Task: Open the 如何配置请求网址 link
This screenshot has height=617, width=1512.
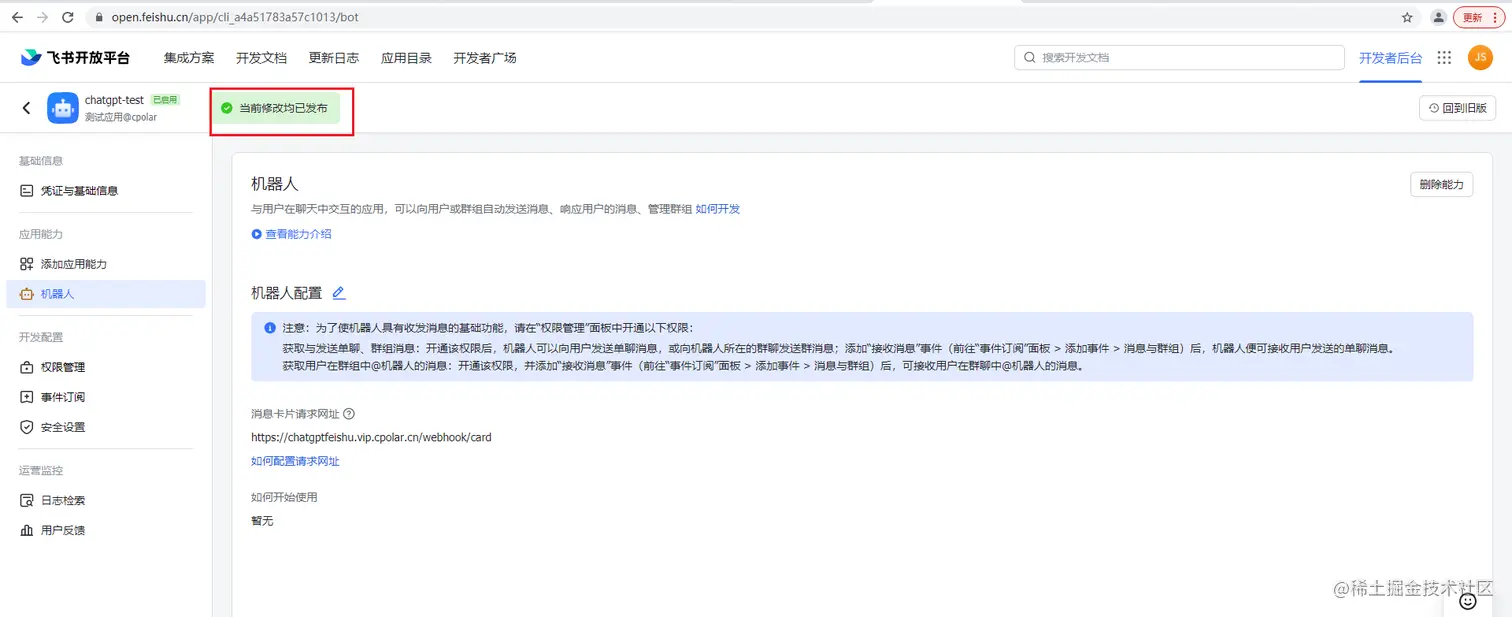Action: [x=295, y=461]
